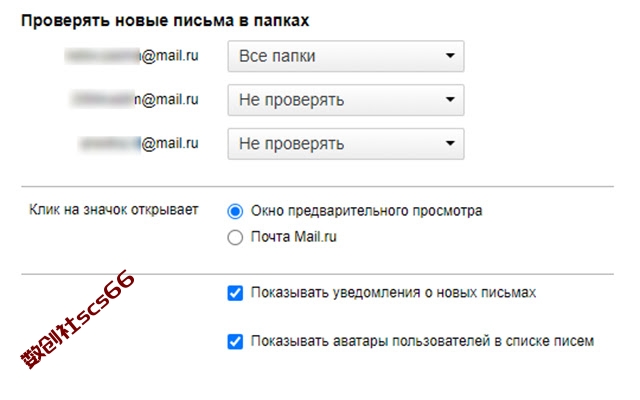
Task: Open the third account's "Не проверять" dropdown
Action: click(346, 144)
